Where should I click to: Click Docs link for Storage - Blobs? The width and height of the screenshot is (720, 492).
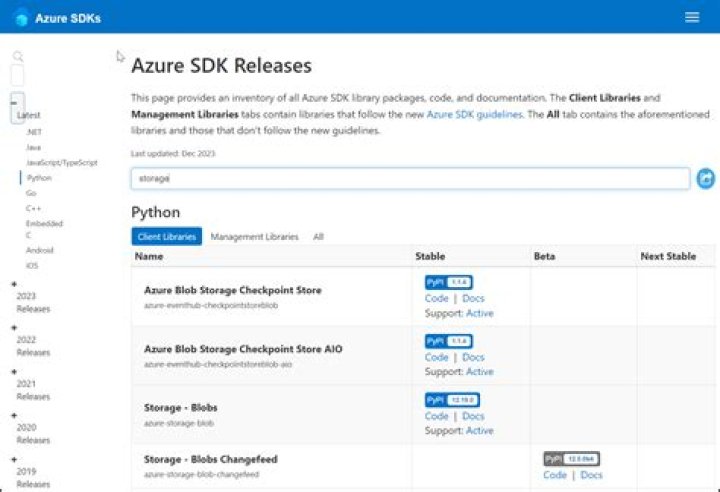tap(473, 416)
